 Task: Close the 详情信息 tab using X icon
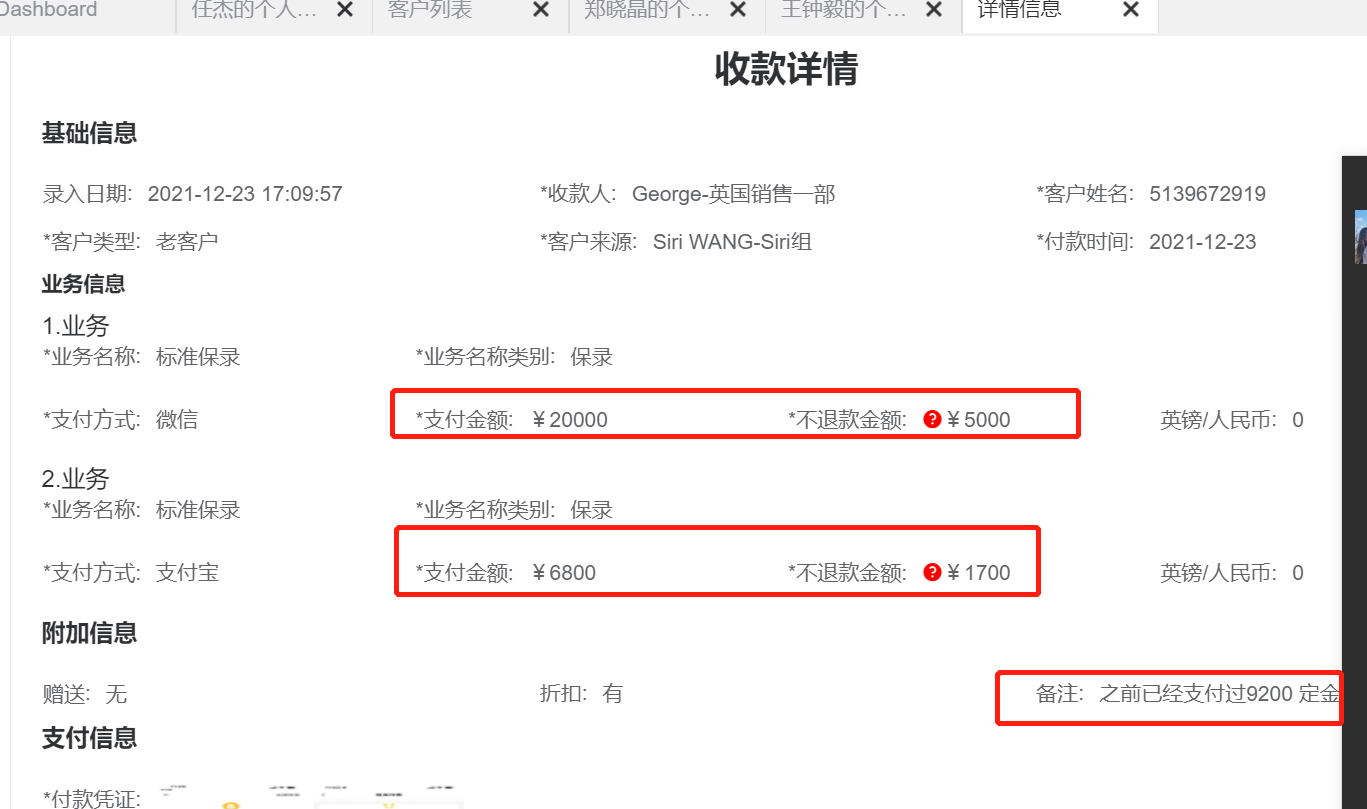click(1130, 10)
